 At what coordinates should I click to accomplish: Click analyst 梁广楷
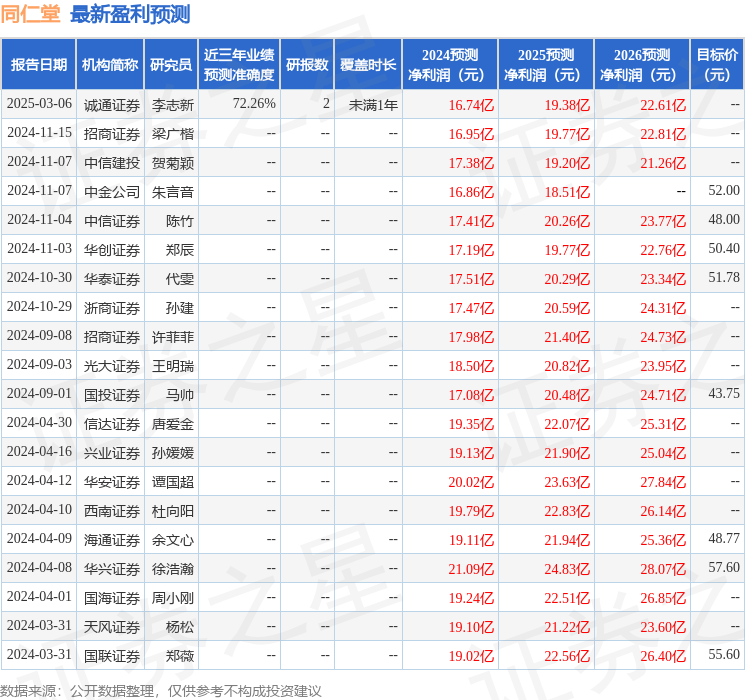[172, 134]
